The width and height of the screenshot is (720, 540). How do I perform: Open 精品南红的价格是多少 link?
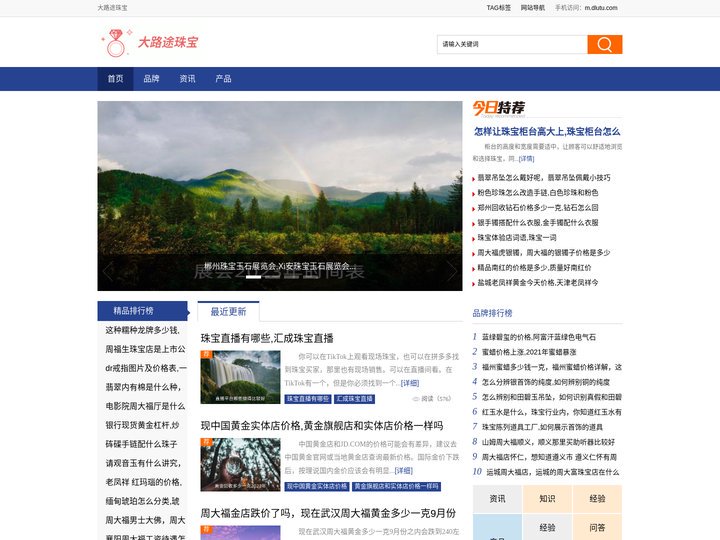(x=534, y=268)
